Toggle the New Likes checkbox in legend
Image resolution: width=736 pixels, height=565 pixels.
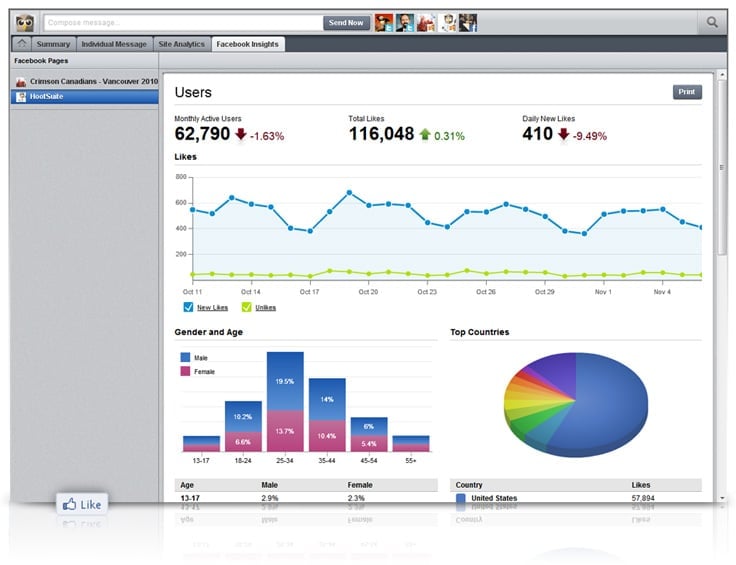pyautogui.click(x=188, y=307)
